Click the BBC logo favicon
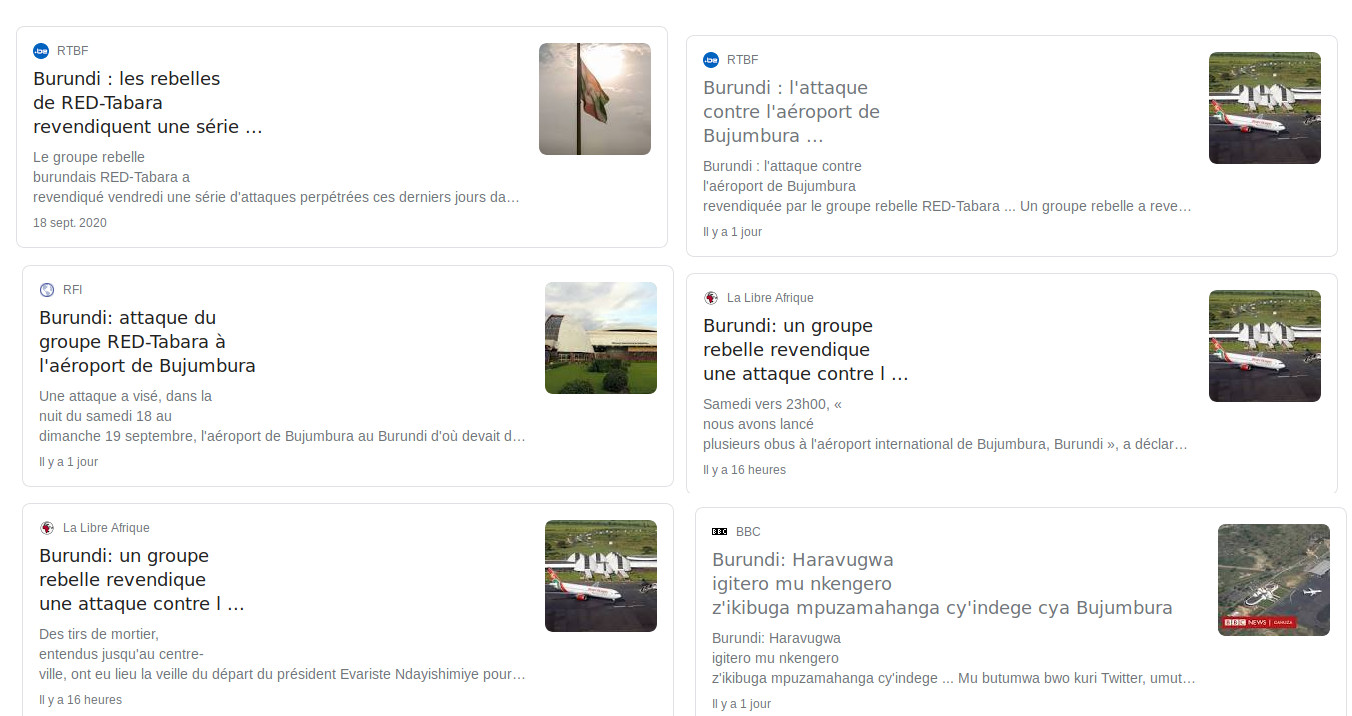 [720, 532]
